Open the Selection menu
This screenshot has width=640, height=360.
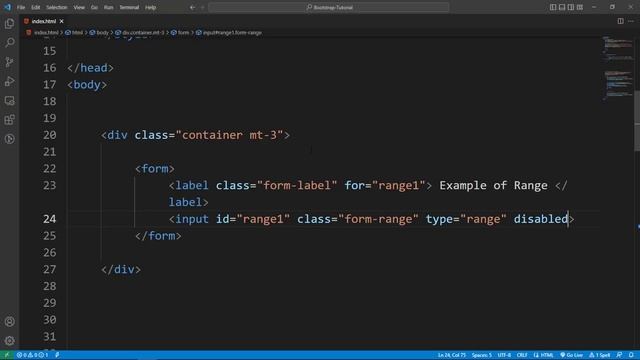[x=56, y=7]
